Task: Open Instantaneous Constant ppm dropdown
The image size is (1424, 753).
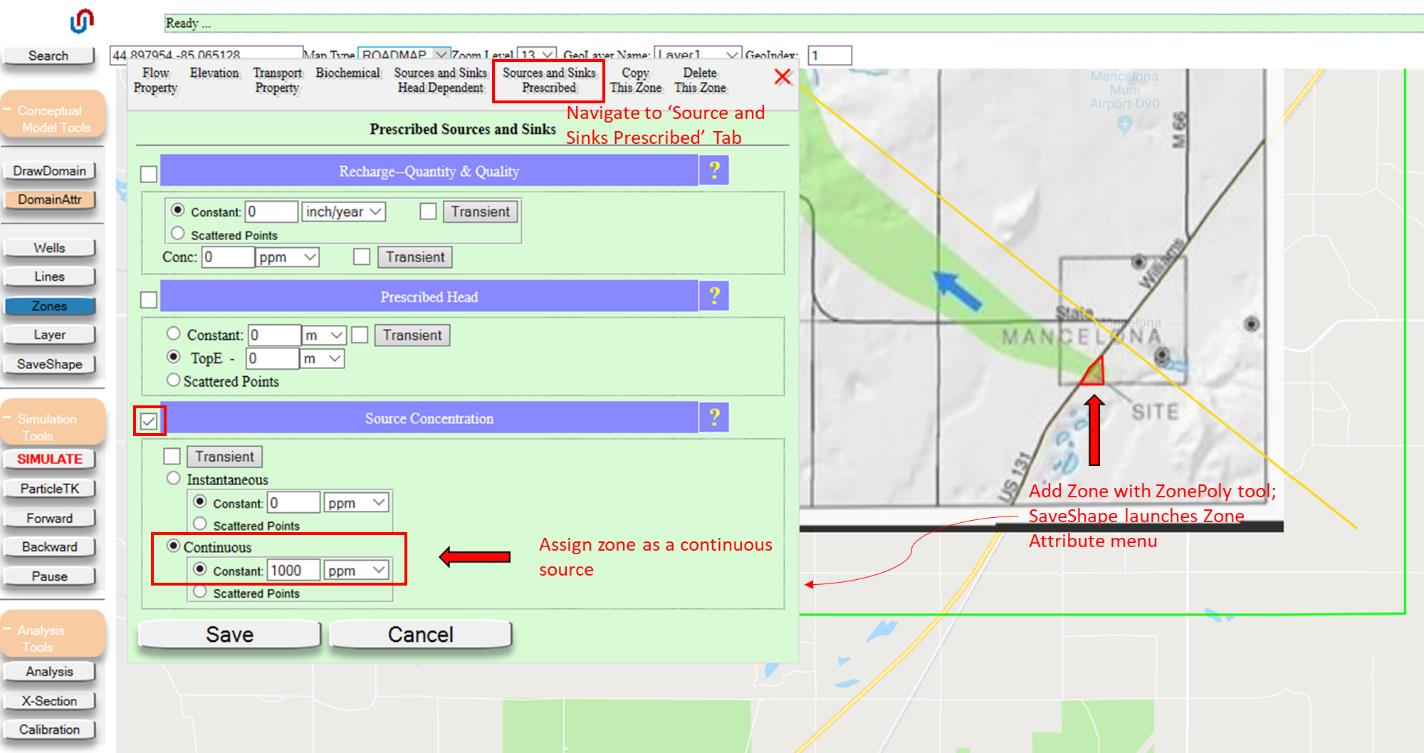Action: [x=357, y=503]
